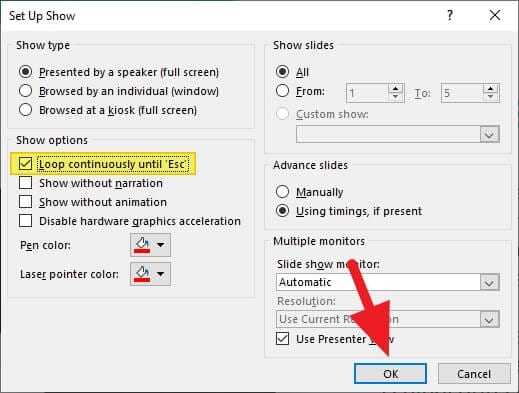
Task: Click the Cancel button
Action: [x=474, y=374]
